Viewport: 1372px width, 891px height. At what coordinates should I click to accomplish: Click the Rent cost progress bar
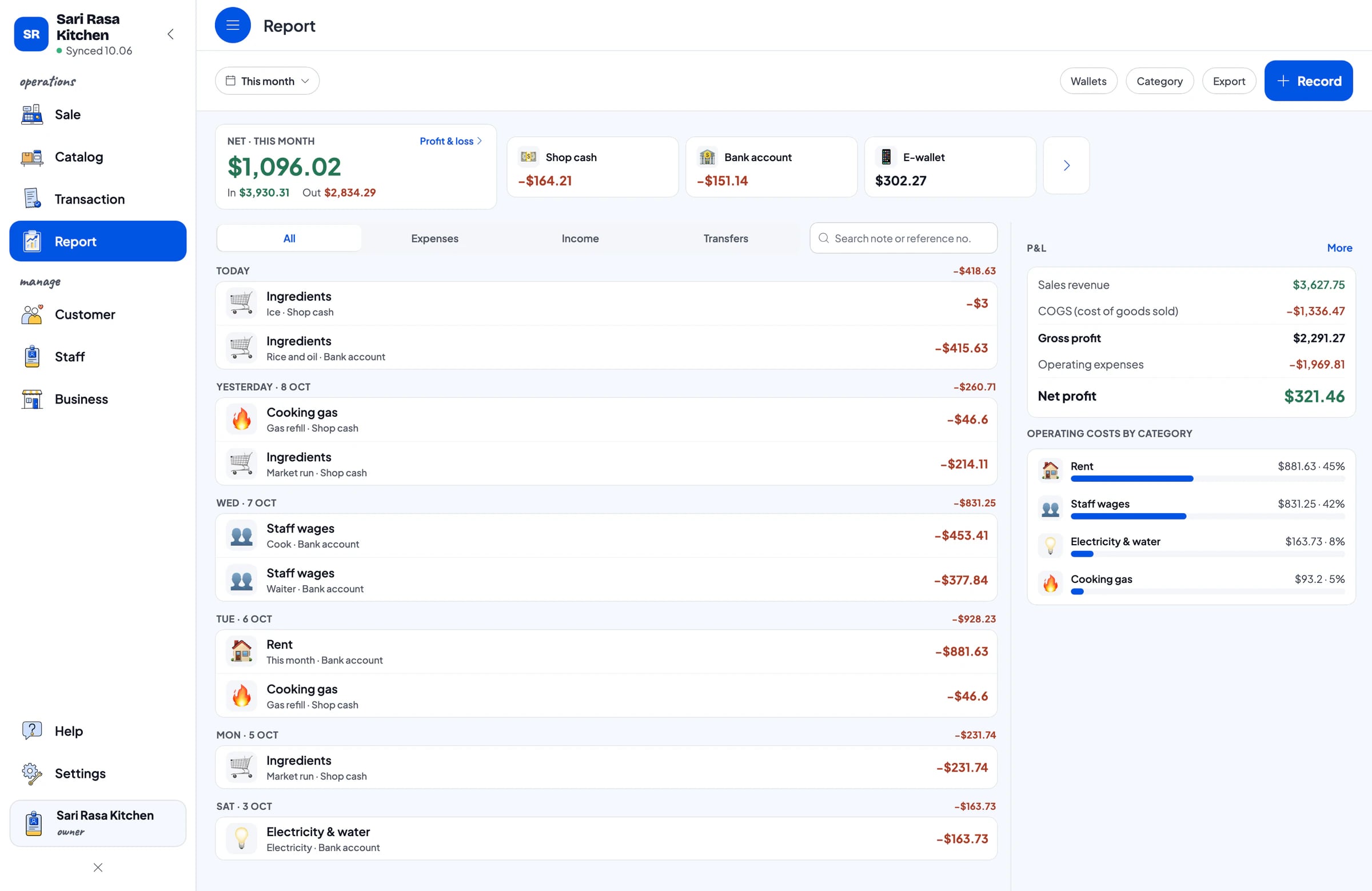(1207, 478)
